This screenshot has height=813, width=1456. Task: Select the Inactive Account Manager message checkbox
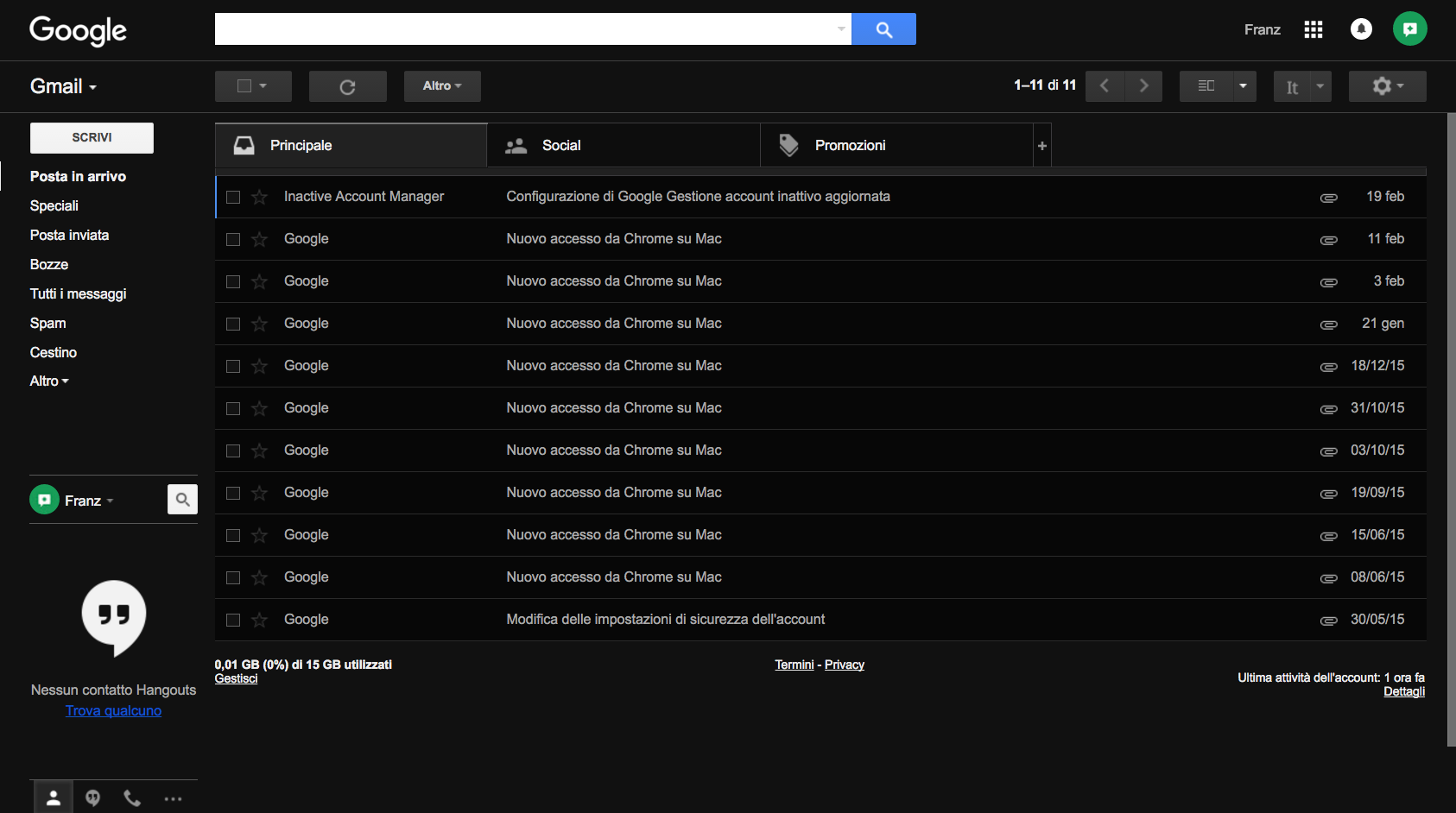point(233,197)
